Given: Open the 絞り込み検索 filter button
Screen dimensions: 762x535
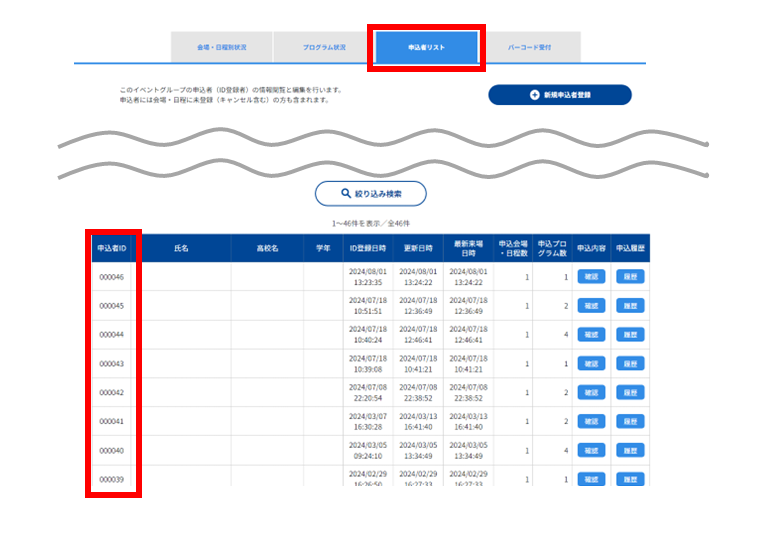Looking at the screenshot, I should click(x=371, y=193).
